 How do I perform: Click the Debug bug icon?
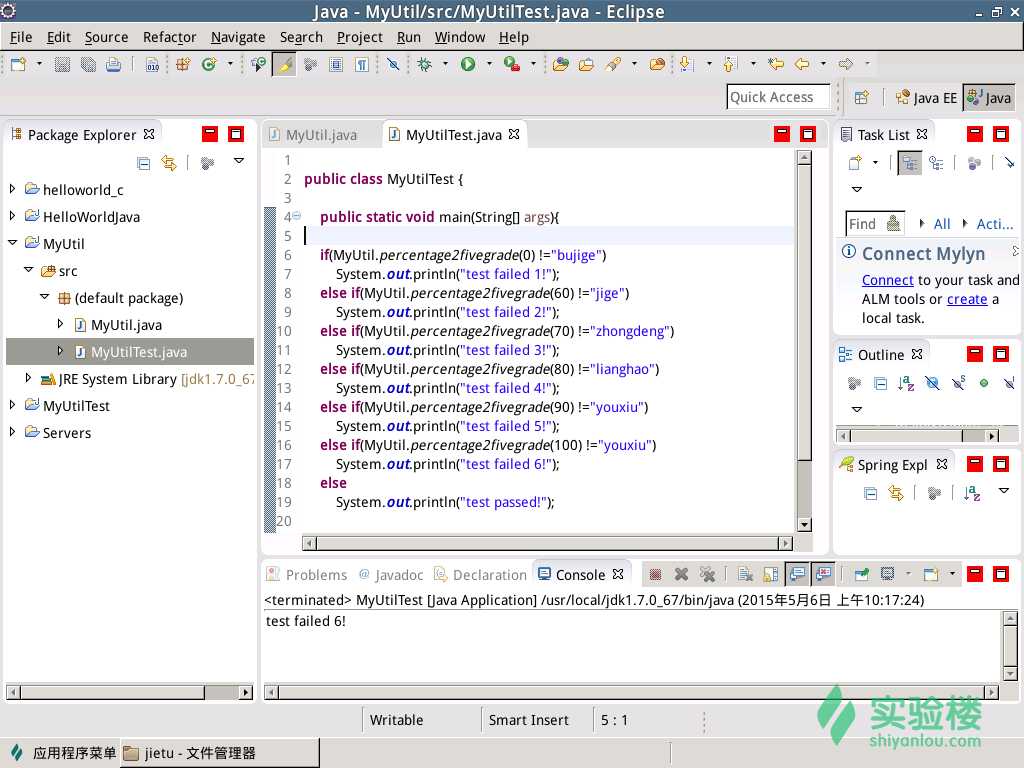[425, 64]
